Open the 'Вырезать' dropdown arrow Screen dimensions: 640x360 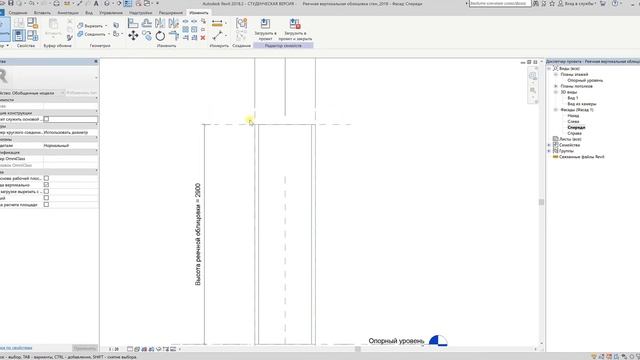click(106, 26)
